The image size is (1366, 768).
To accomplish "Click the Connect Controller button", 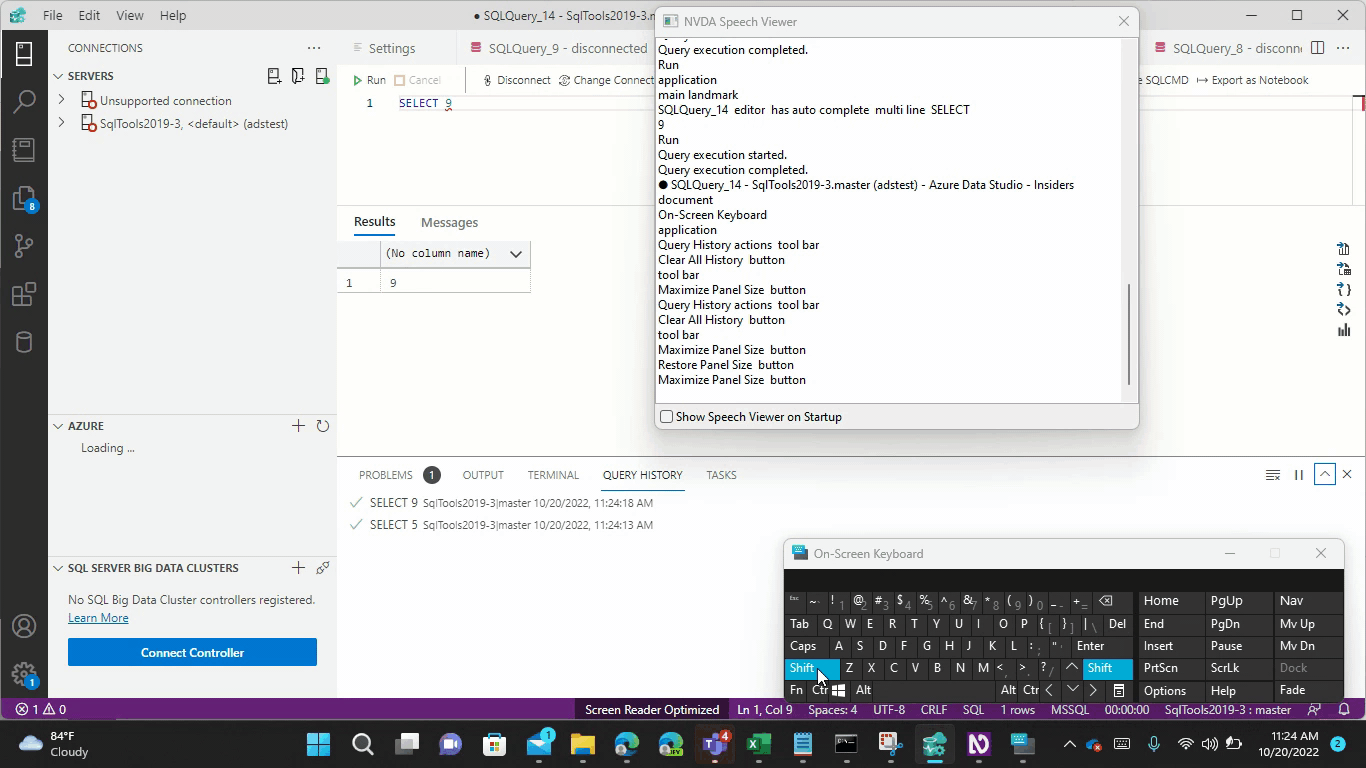I will (x=192, y=652).
